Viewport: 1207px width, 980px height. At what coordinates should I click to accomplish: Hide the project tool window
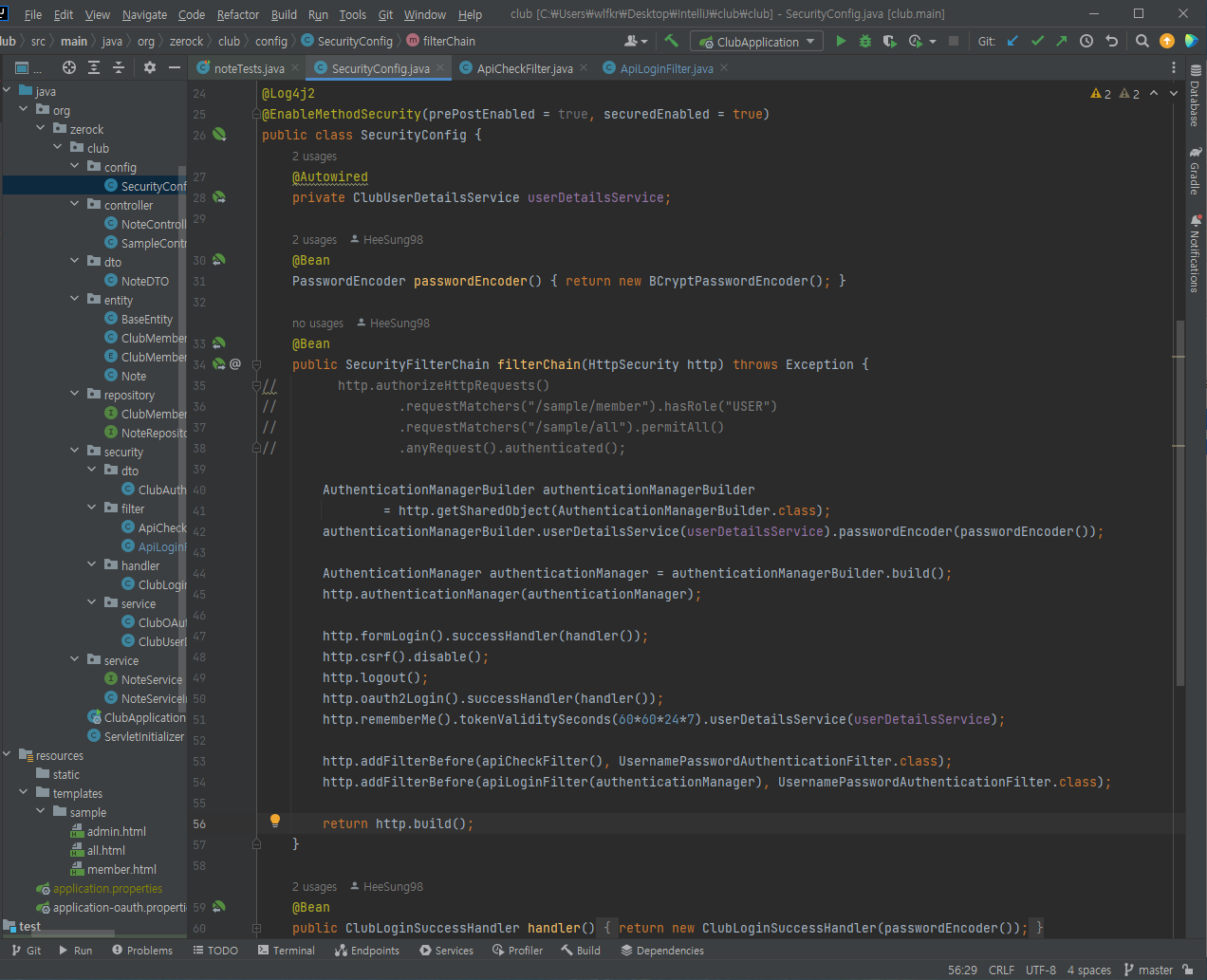point(175,67)
